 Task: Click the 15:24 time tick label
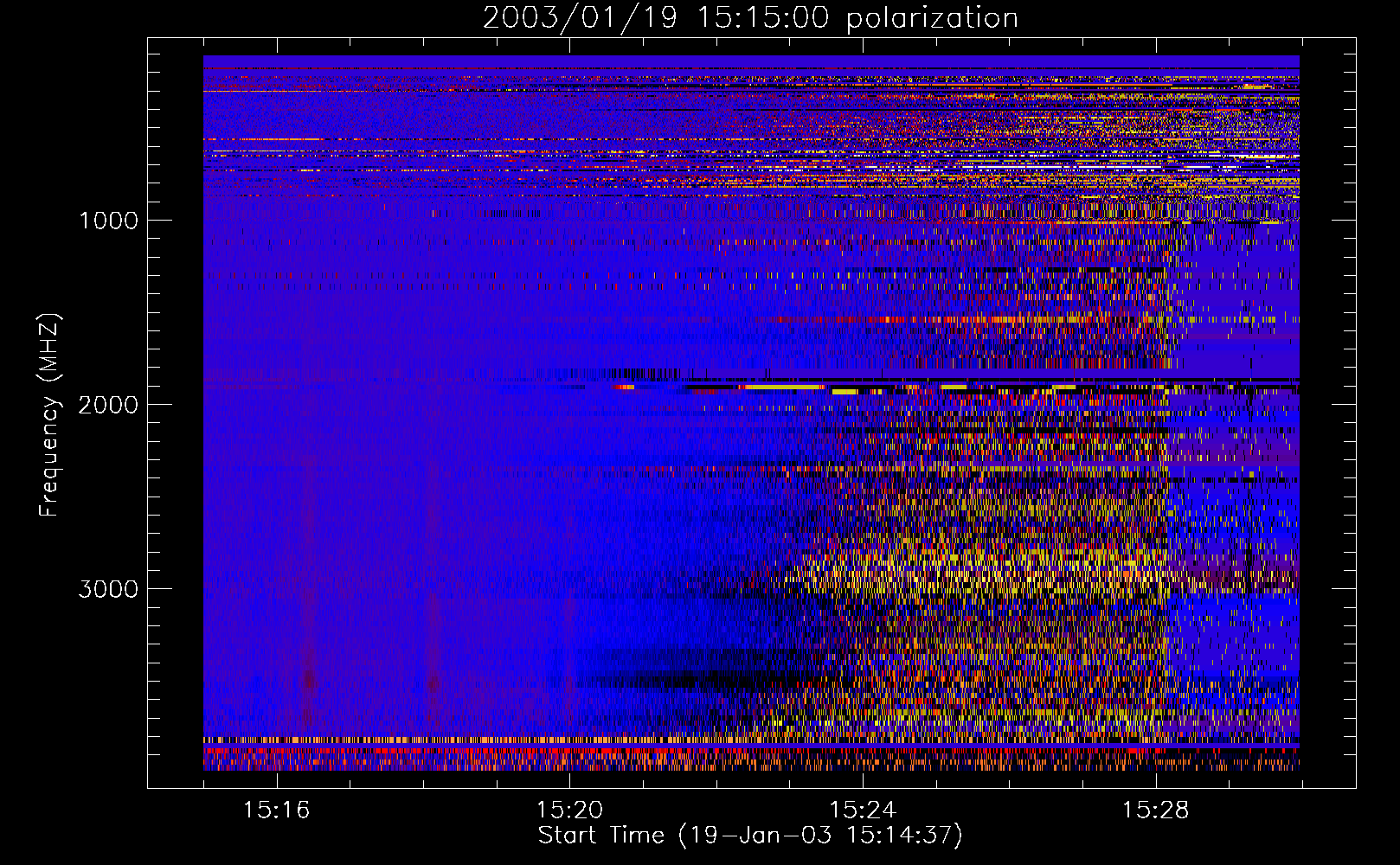pyautogui.click(x=863, y=811)
